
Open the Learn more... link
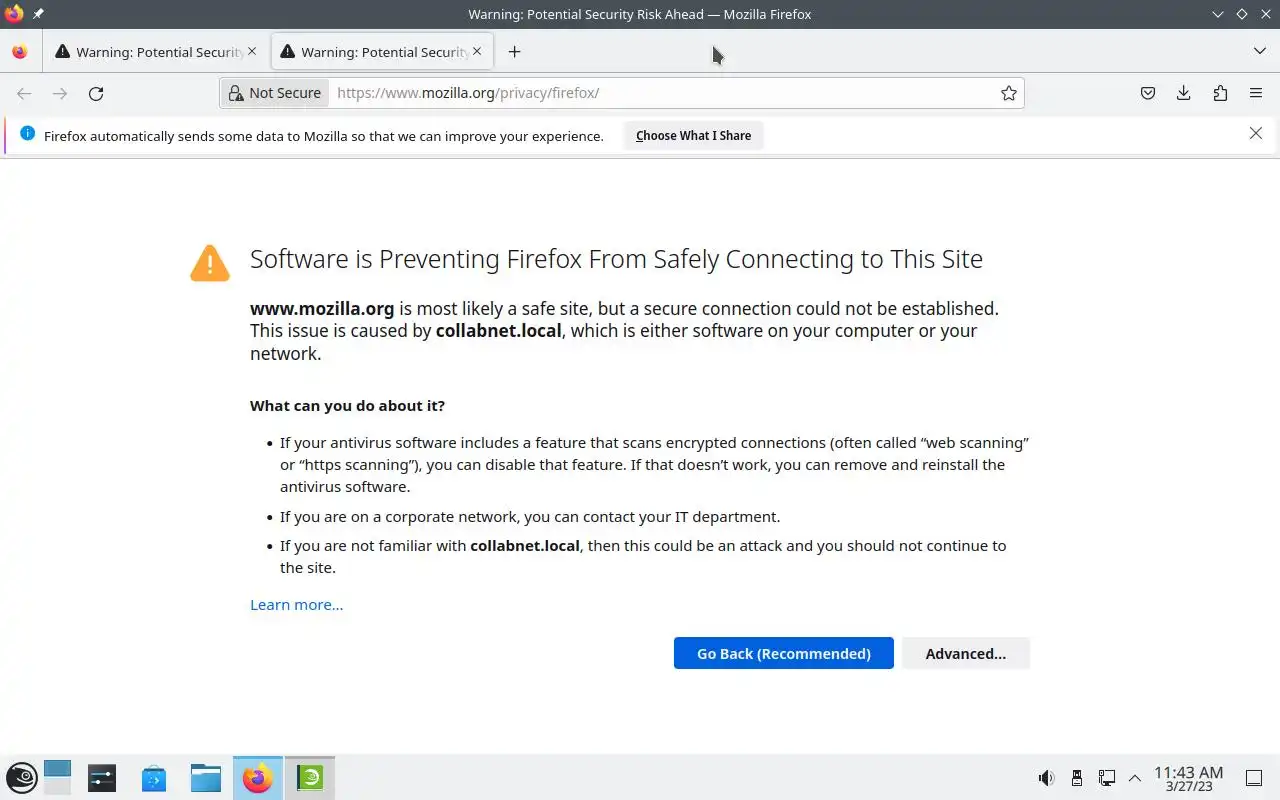tap(296, 604)
